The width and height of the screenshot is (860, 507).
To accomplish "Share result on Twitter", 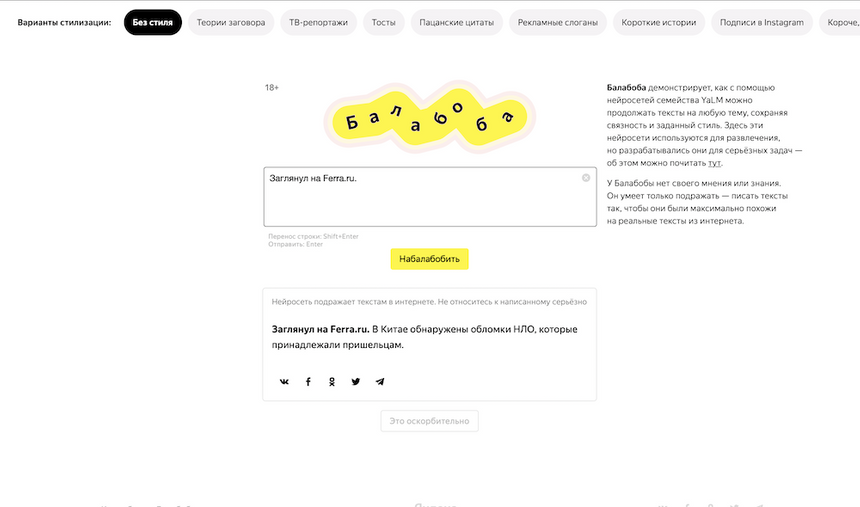I will click(x=356, y=381).
